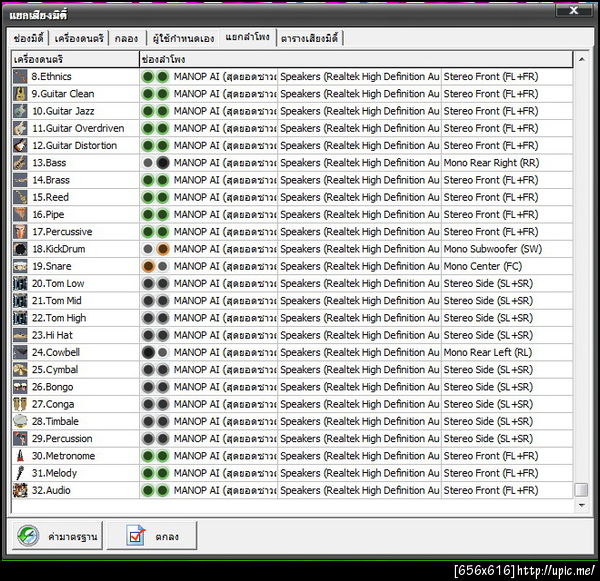Click the Ethnics instrument icon
Viewport: 600px width, 581px height.
point(20,77)
